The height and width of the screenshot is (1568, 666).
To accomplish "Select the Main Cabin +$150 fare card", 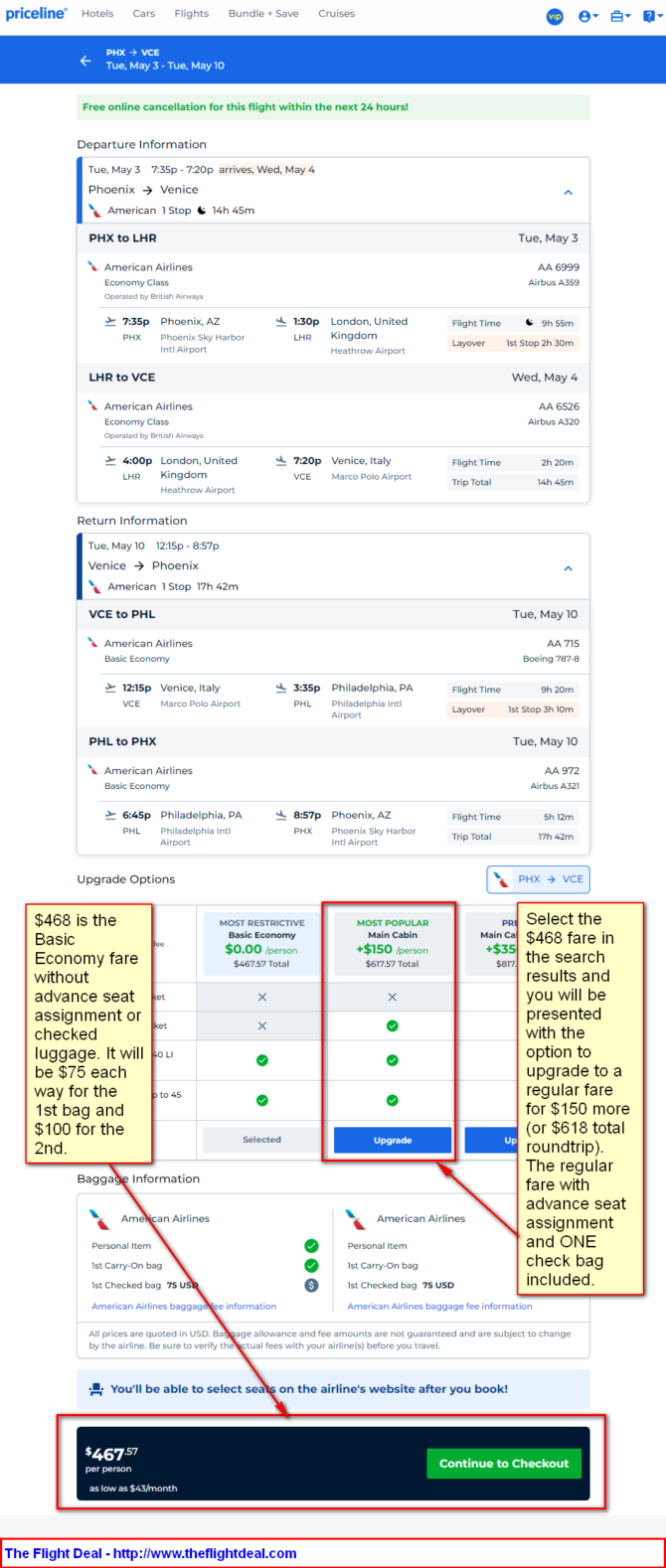I will coord(393,943).
